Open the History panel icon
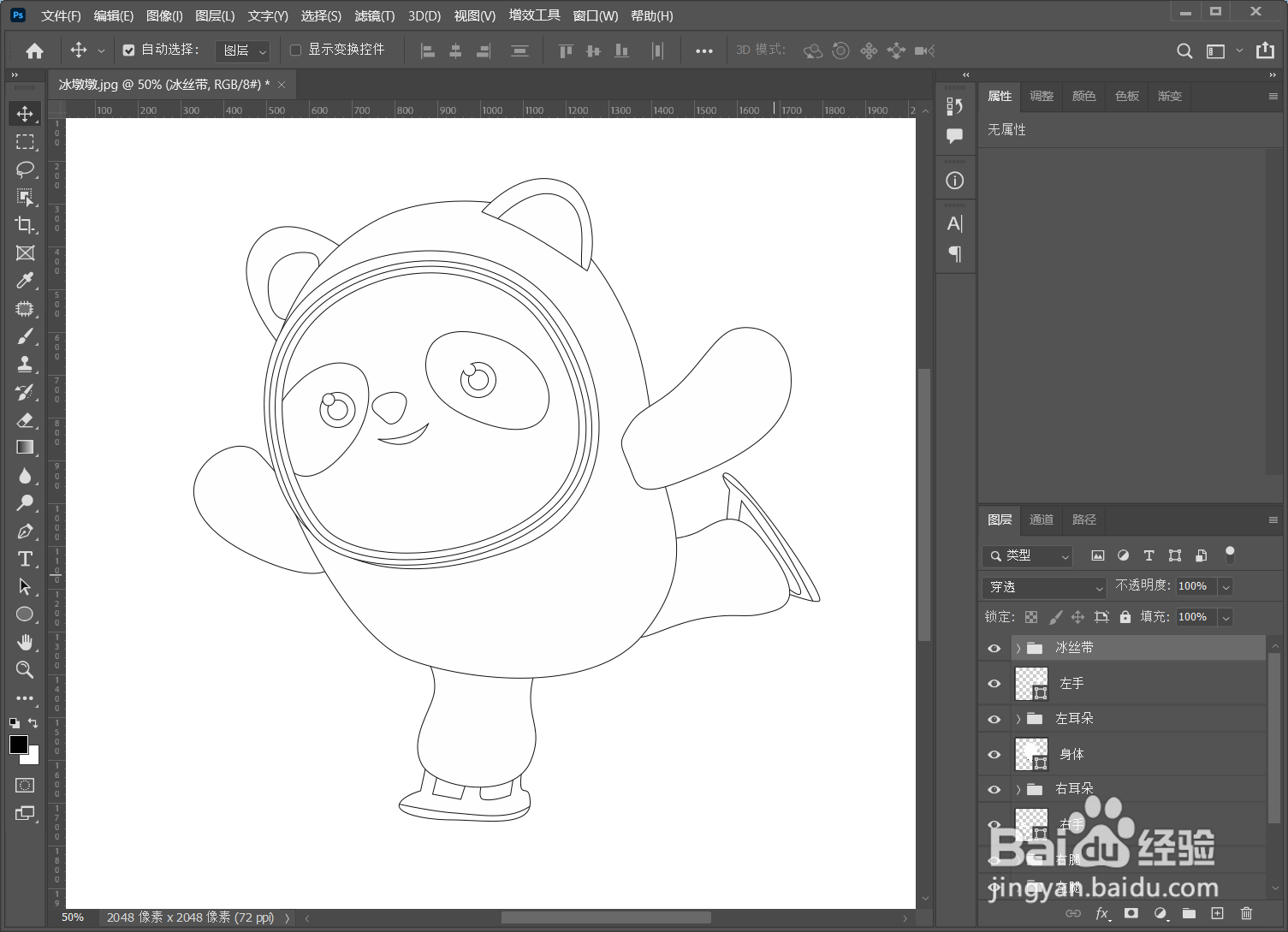1288x932 pixels. (x=955, y=106)
